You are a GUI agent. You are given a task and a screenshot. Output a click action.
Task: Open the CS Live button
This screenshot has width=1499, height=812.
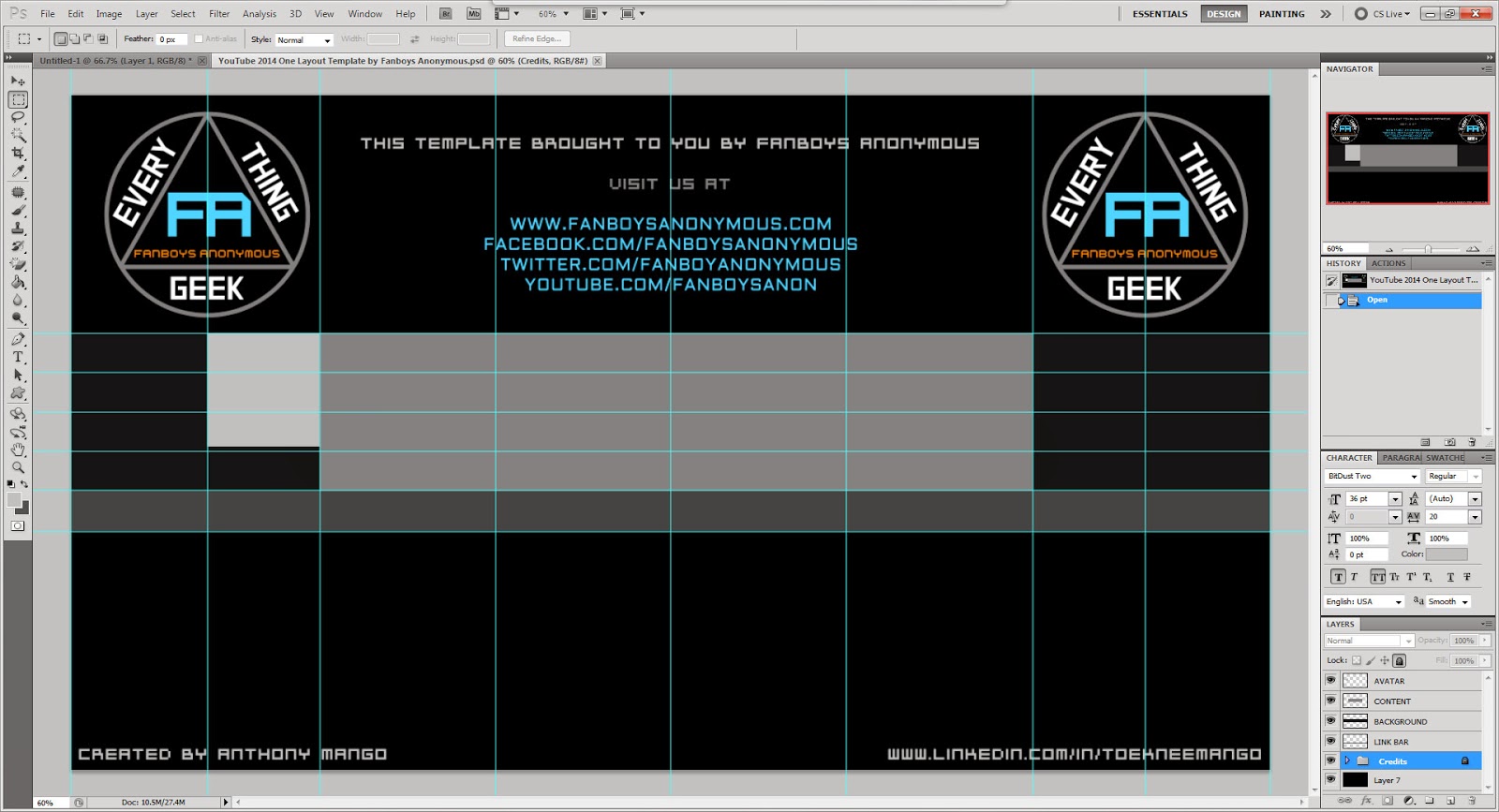1383,14
